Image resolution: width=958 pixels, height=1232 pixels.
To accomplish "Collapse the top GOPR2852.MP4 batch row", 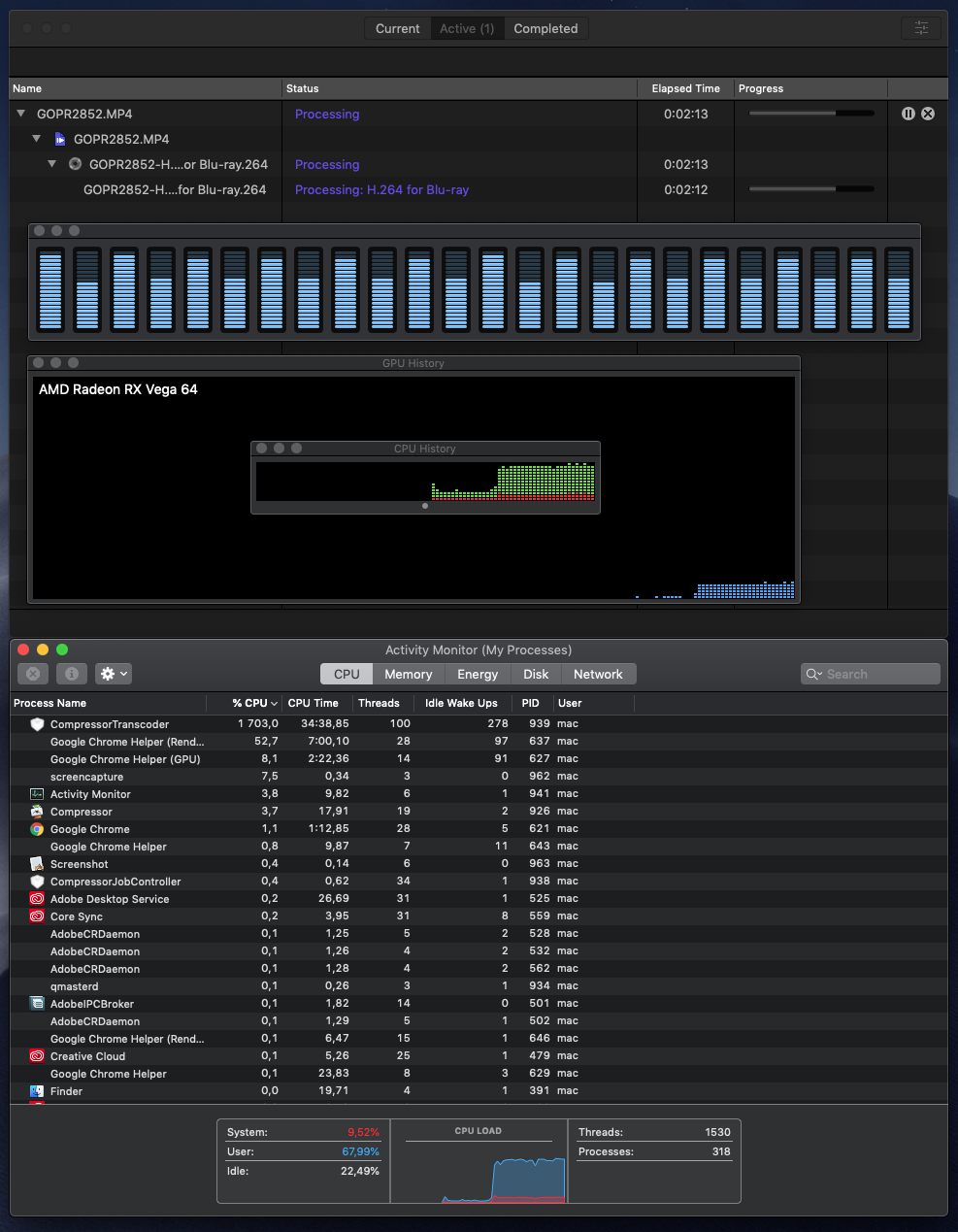I will point(20,114).
